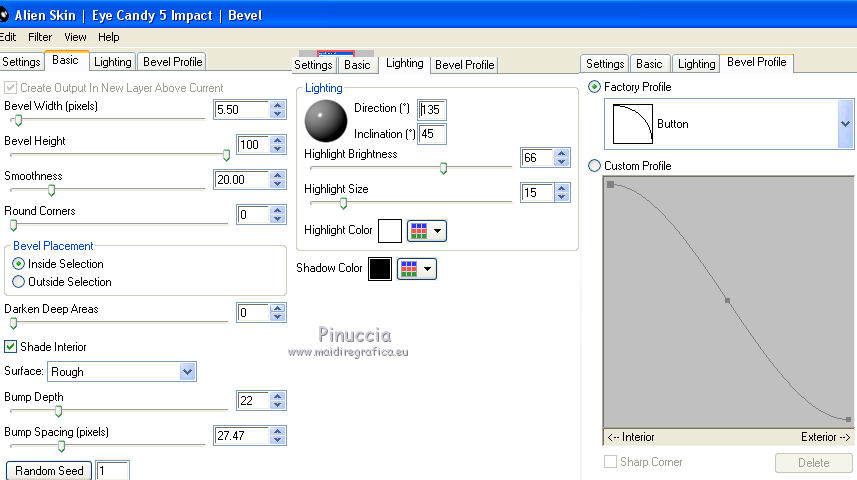Decrease Highlight Size with down arrow

(561, 197)
